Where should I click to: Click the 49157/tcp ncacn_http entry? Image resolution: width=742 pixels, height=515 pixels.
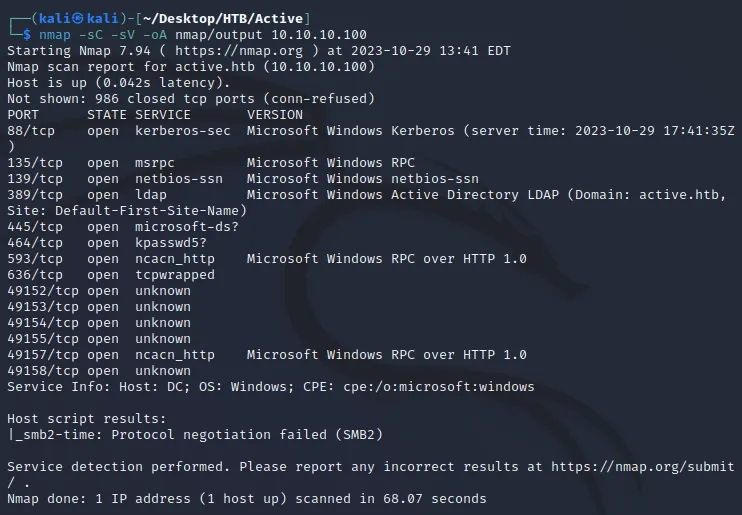click(267, 355)
